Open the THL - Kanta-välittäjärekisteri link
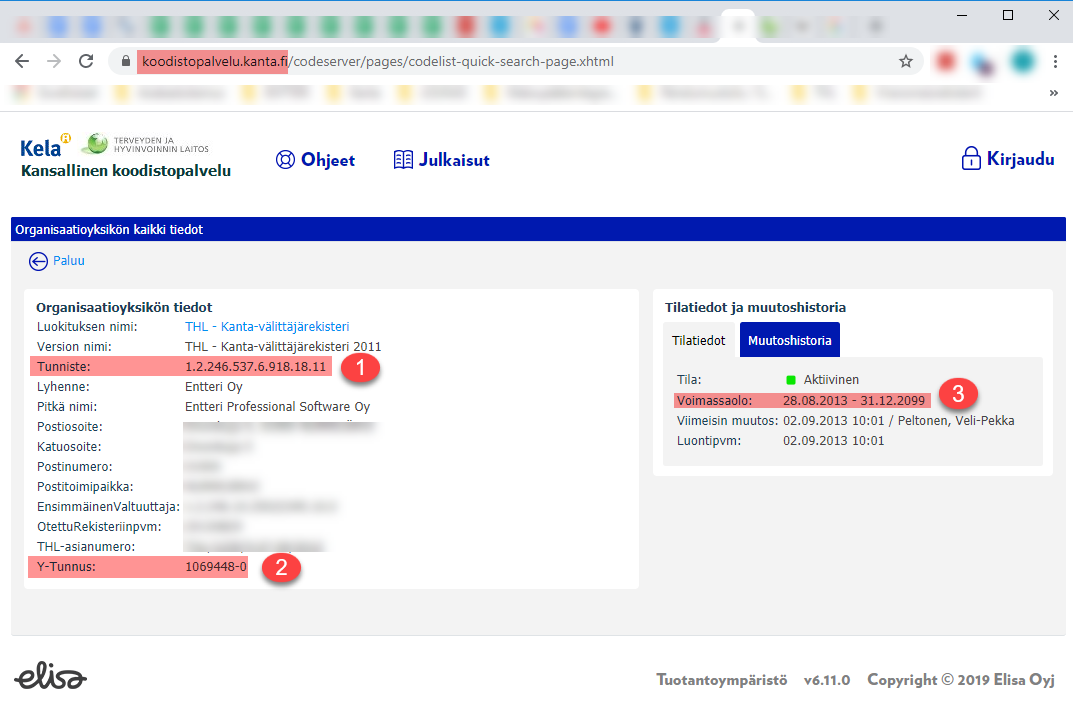The image size is (1073, 727). (267, 327)
